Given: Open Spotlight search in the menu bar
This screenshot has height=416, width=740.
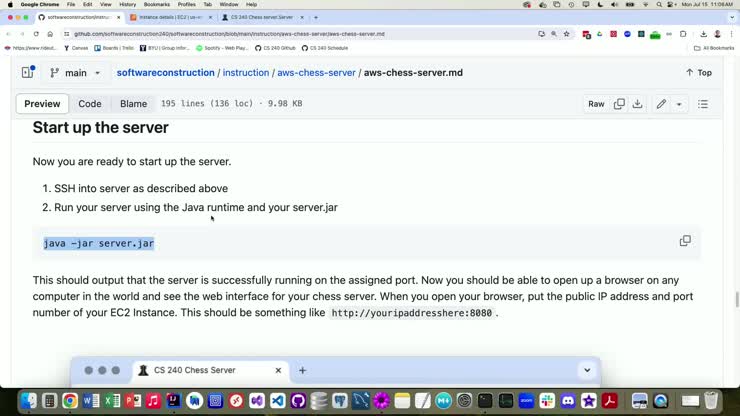Looking at the screenshot, I should click(659, 4).
